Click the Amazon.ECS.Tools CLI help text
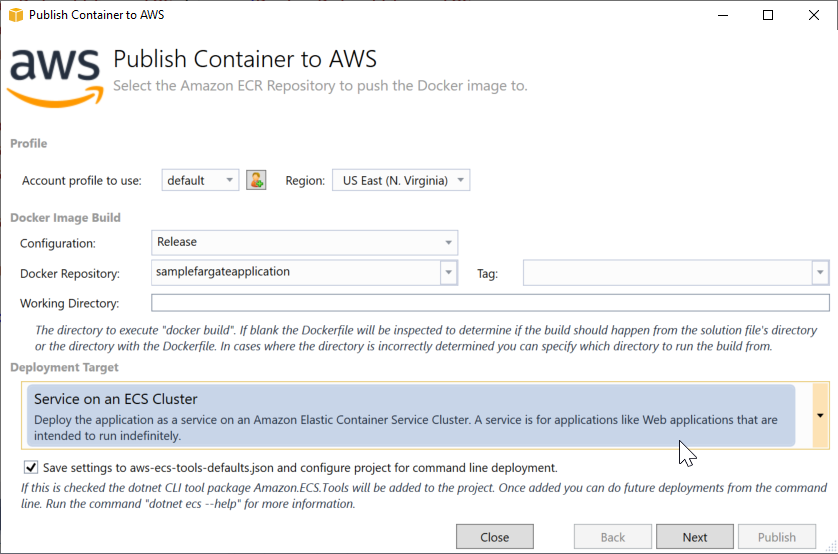This screenshot has height=554, width=838. [x=424, y=496]
